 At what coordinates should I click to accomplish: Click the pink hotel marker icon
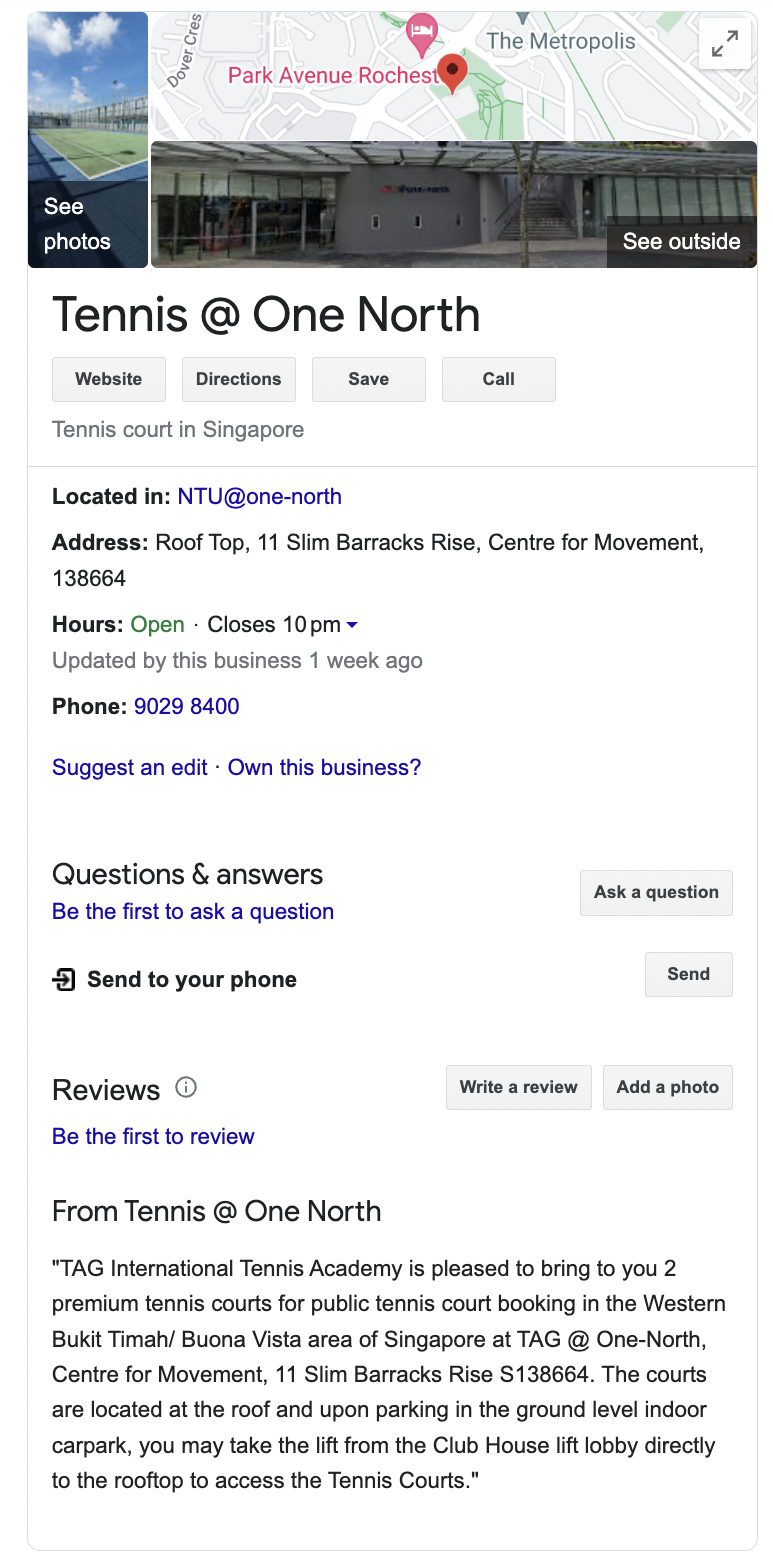[422, 32]
